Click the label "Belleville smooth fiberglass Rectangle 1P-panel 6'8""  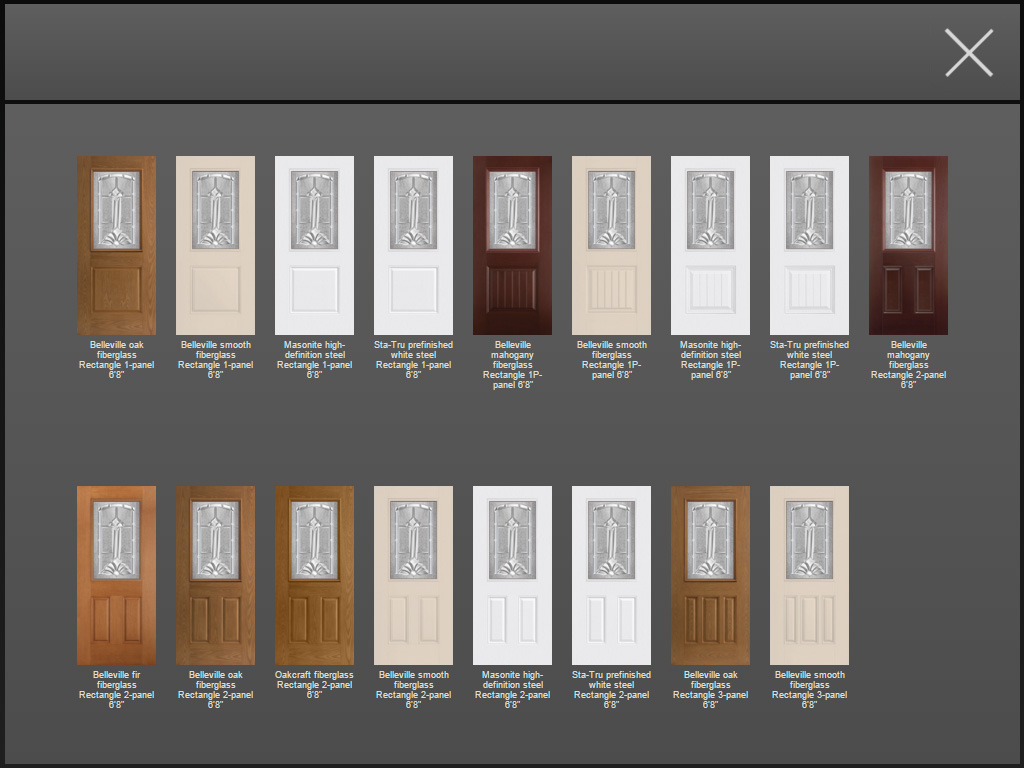611,360
